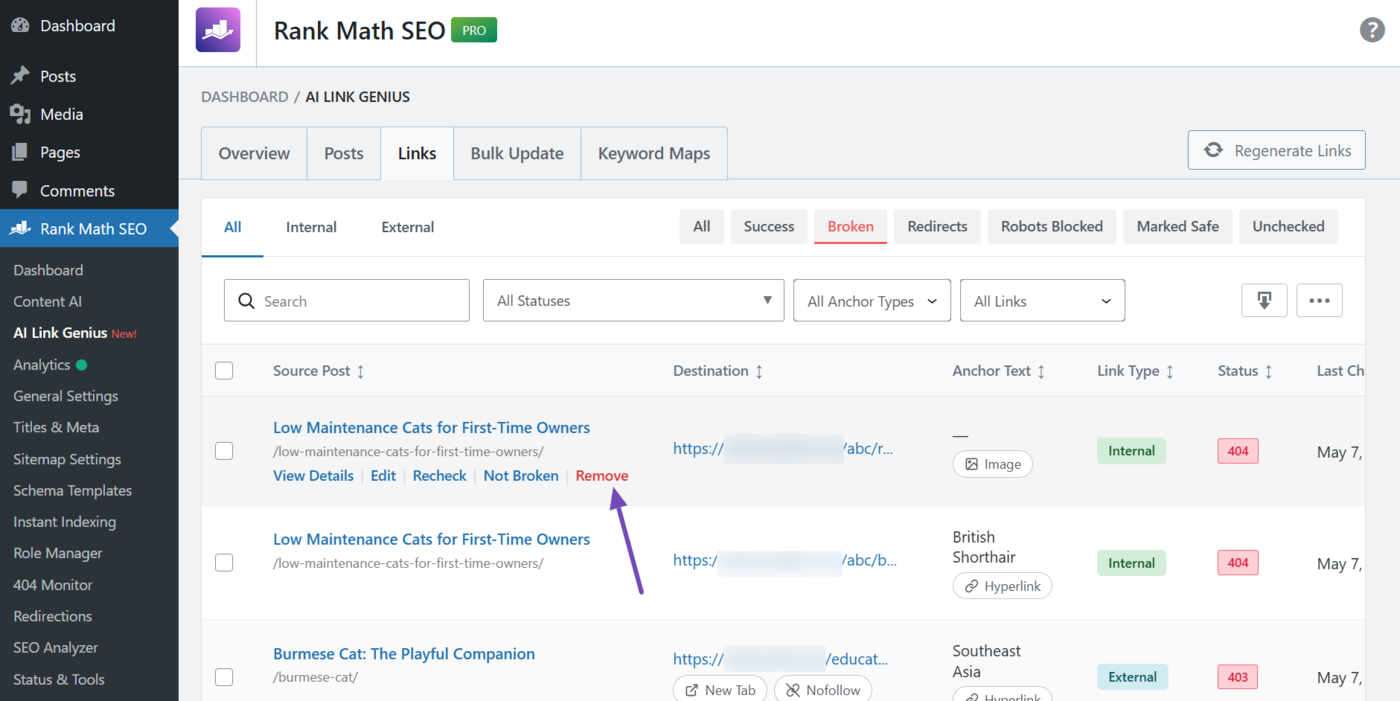Select the All links sub-tab
Image resolution: width=1400 pixels, height=701 pixels.
232,227
